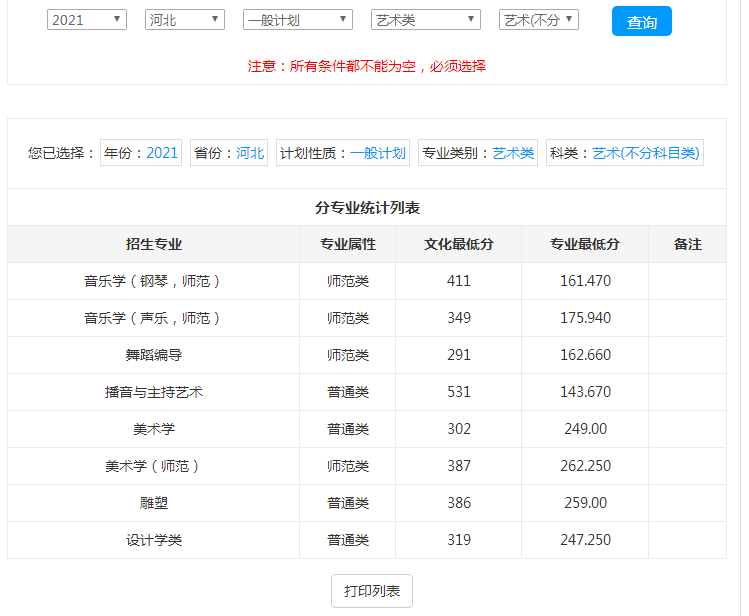Select the 音乐学(钢琴,师范) row

click(x=154, y=281)
